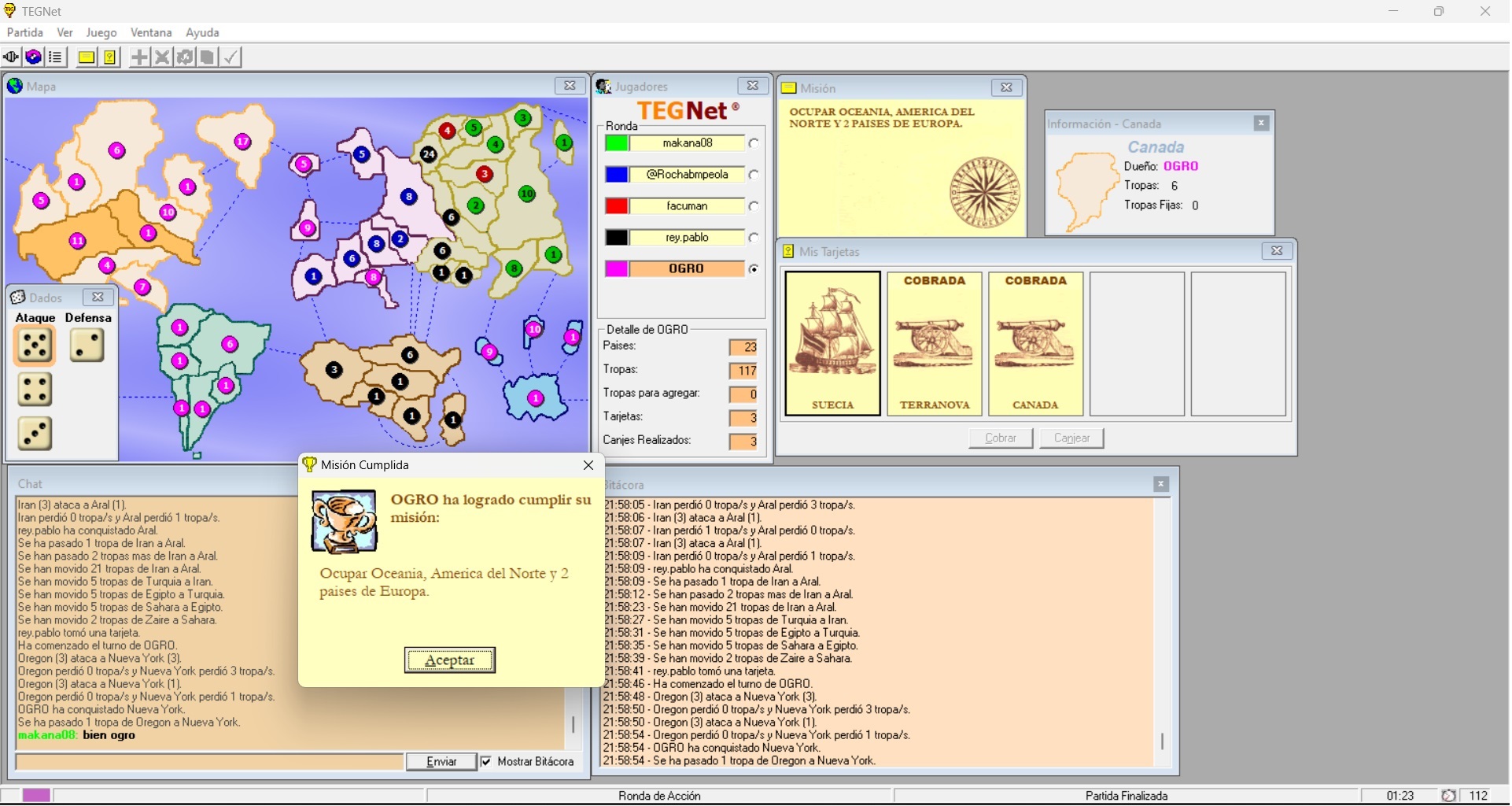Viewport: 1512px width, 806px height.
Task: Click makana08 green color swatch
Action: click(617, 143)
